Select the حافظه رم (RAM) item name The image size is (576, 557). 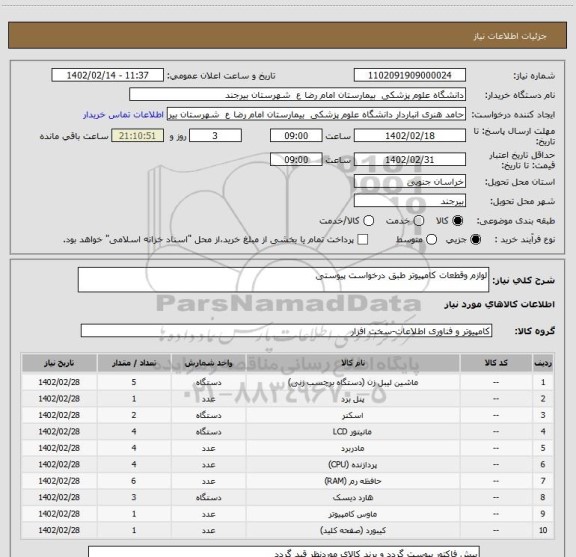[353, 481]
